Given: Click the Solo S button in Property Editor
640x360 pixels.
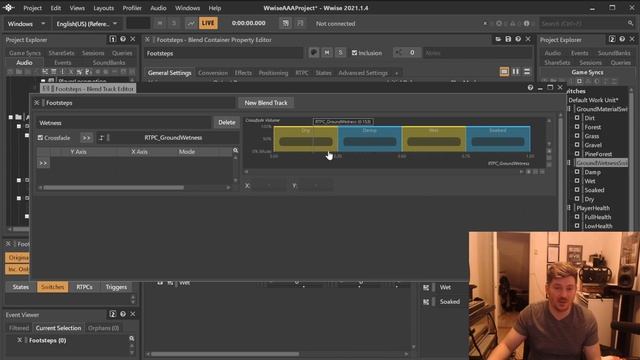Looking at the screenshot, I should click(340, 53).
